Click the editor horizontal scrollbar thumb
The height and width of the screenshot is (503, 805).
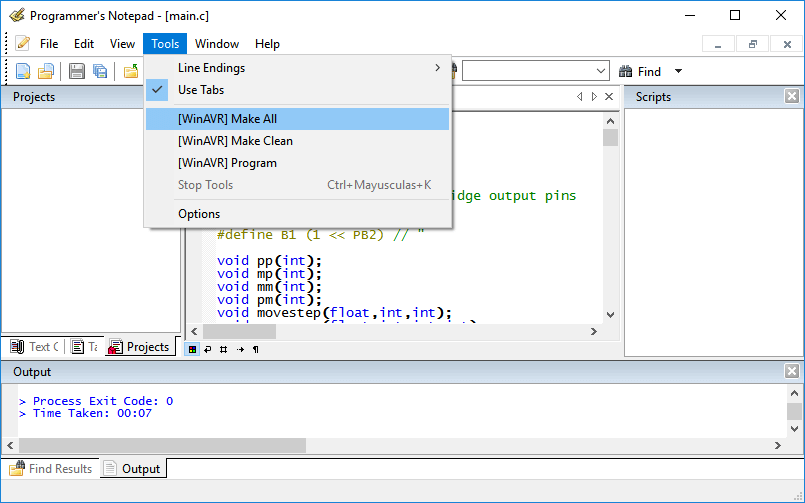pyautogui.click(x=239, y=332)
